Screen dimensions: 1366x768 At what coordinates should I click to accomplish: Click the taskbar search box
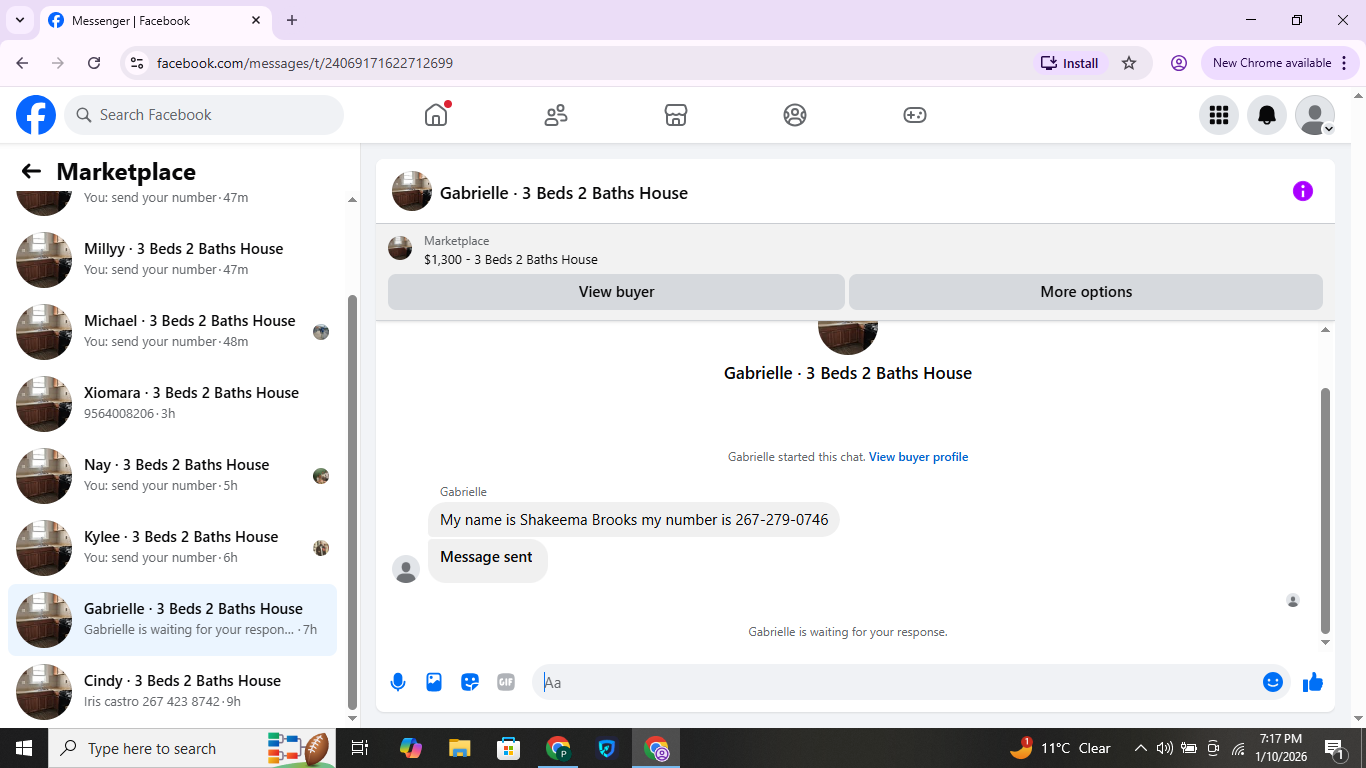(x=194, y=748)
